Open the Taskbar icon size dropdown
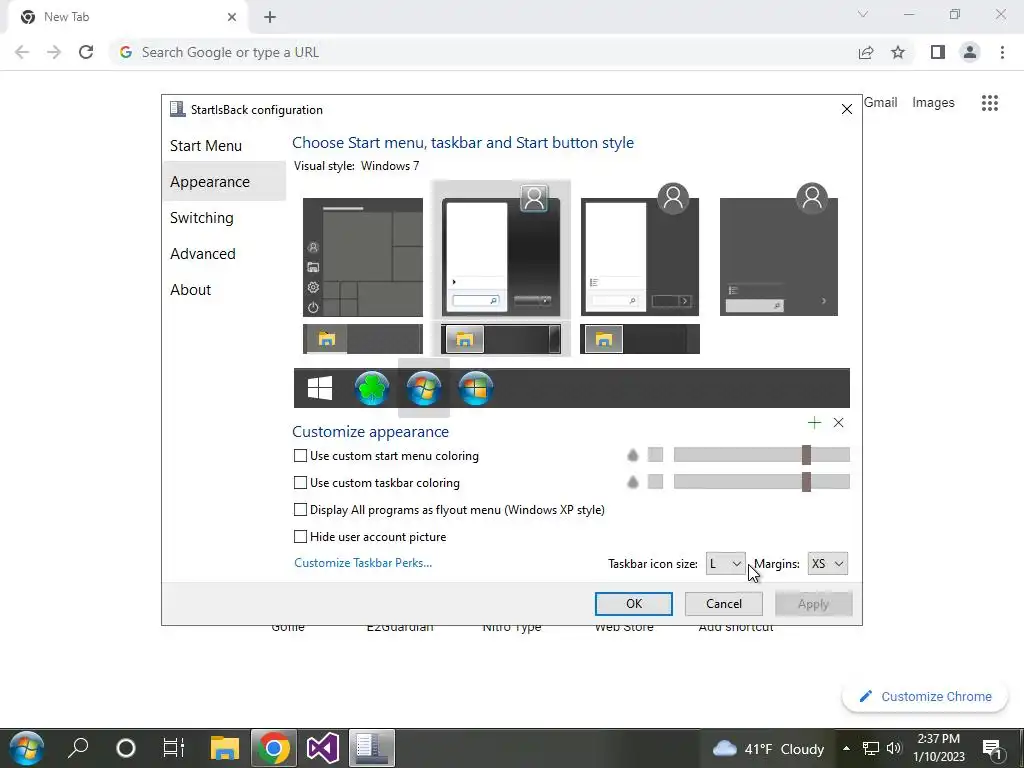1024x768 pixels. click(x=726, y=564)
